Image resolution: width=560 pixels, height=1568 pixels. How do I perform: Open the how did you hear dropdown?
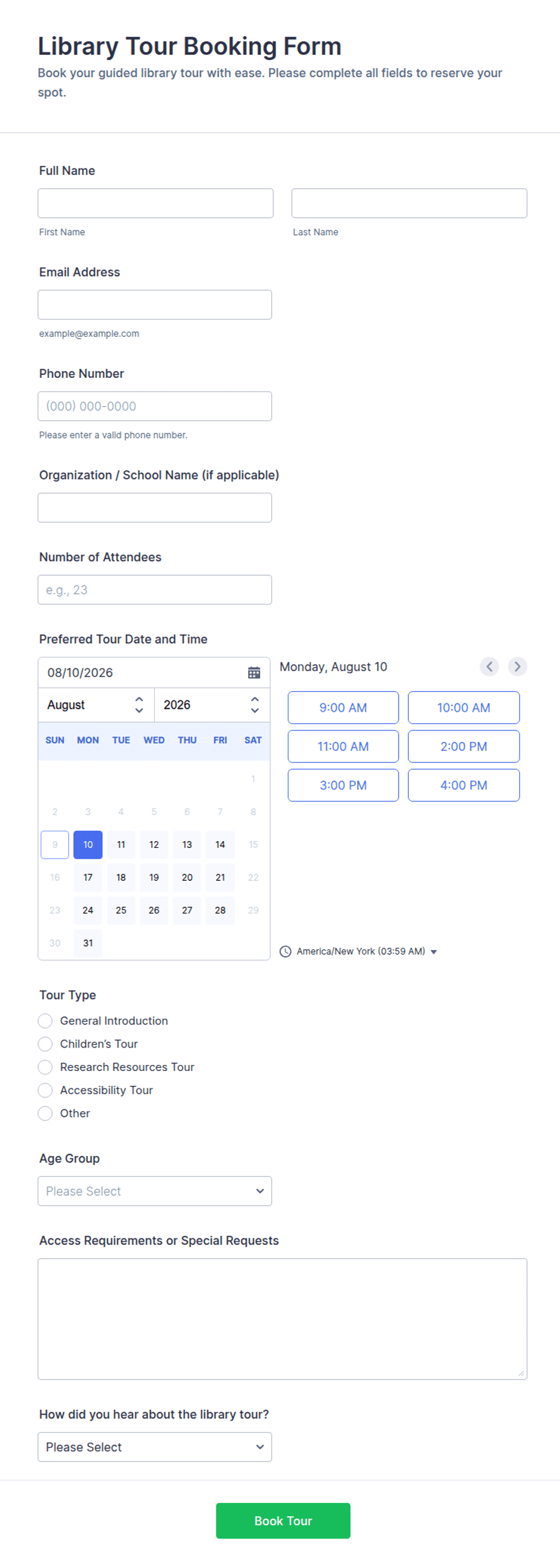point(155,1447)
